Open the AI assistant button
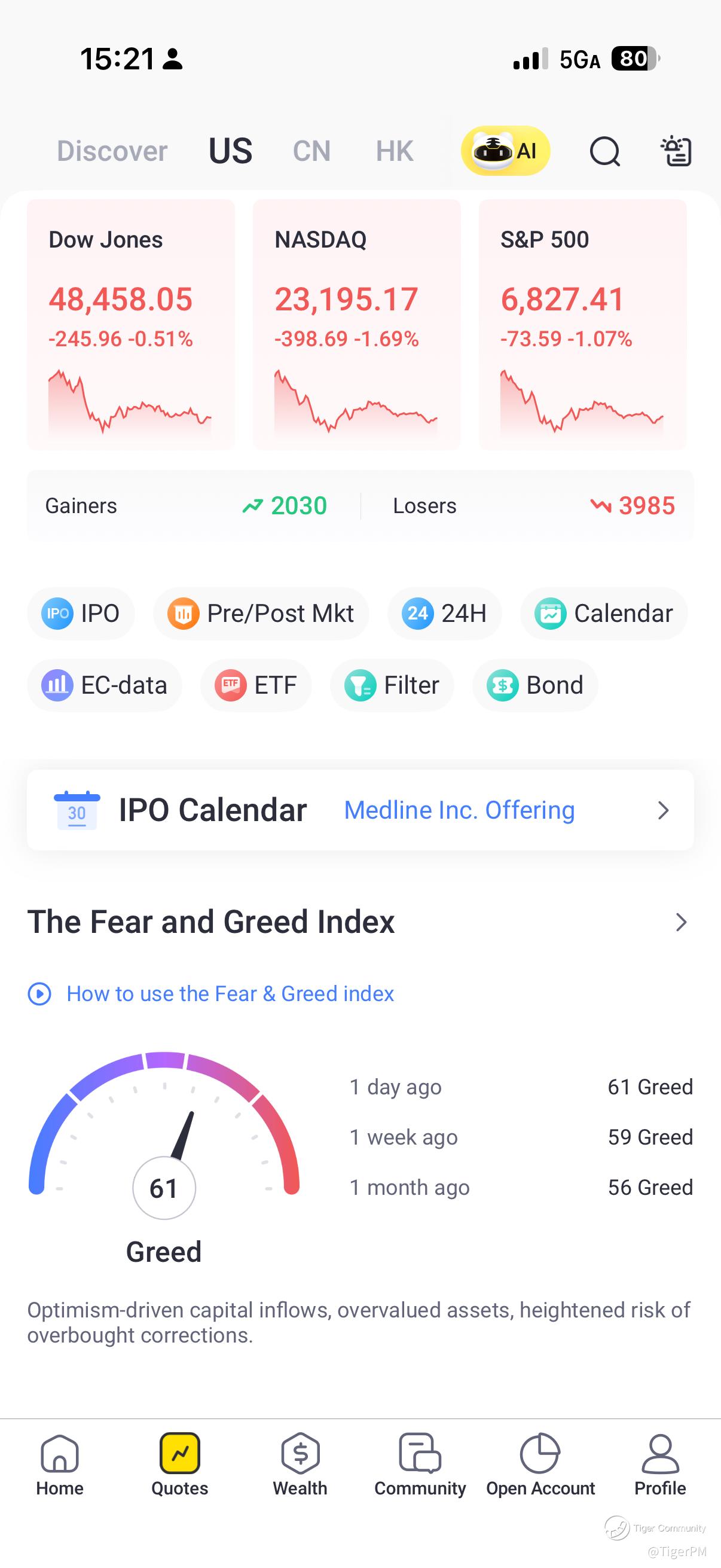 505,150
